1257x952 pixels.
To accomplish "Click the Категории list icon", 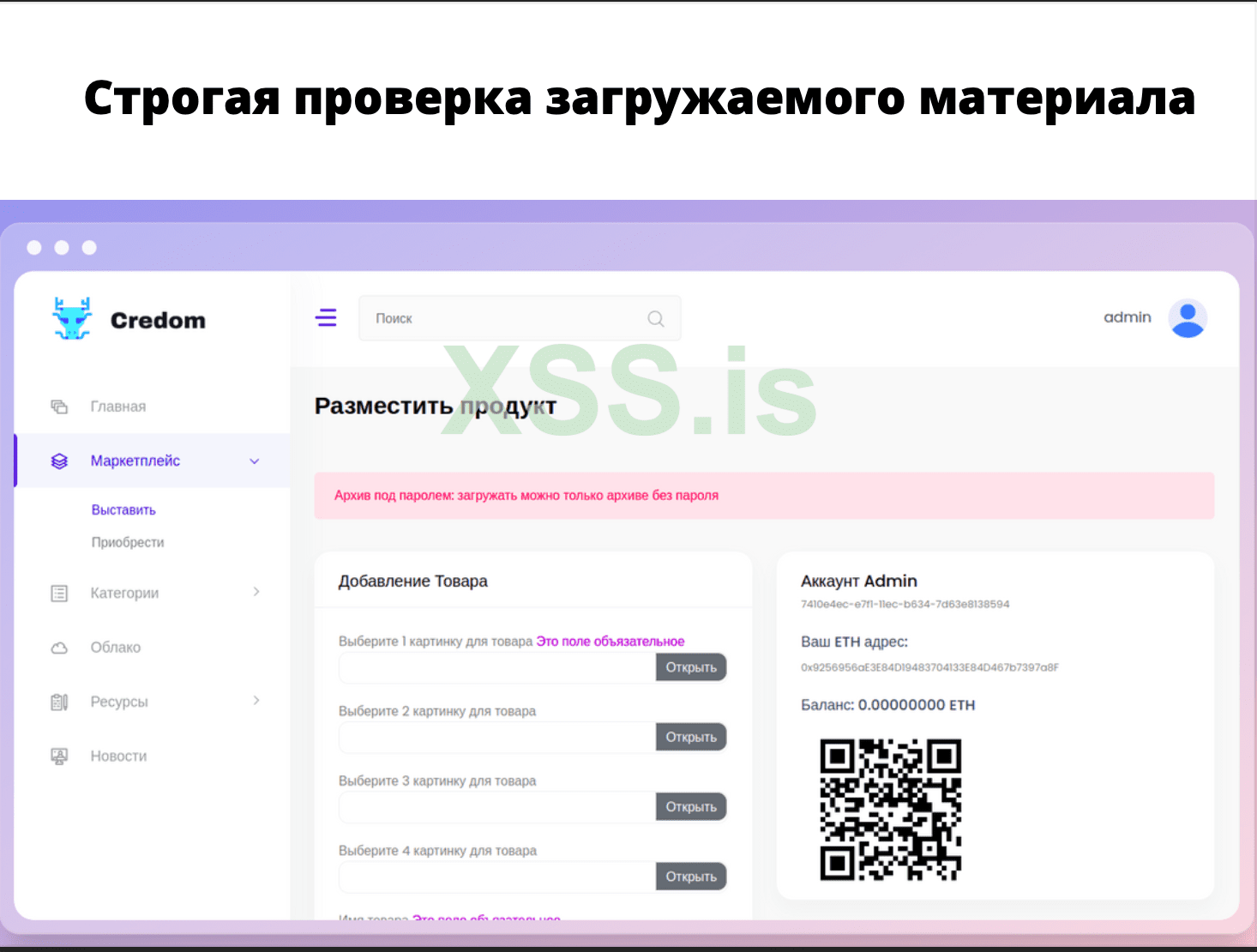I will (x=59, y=593).
